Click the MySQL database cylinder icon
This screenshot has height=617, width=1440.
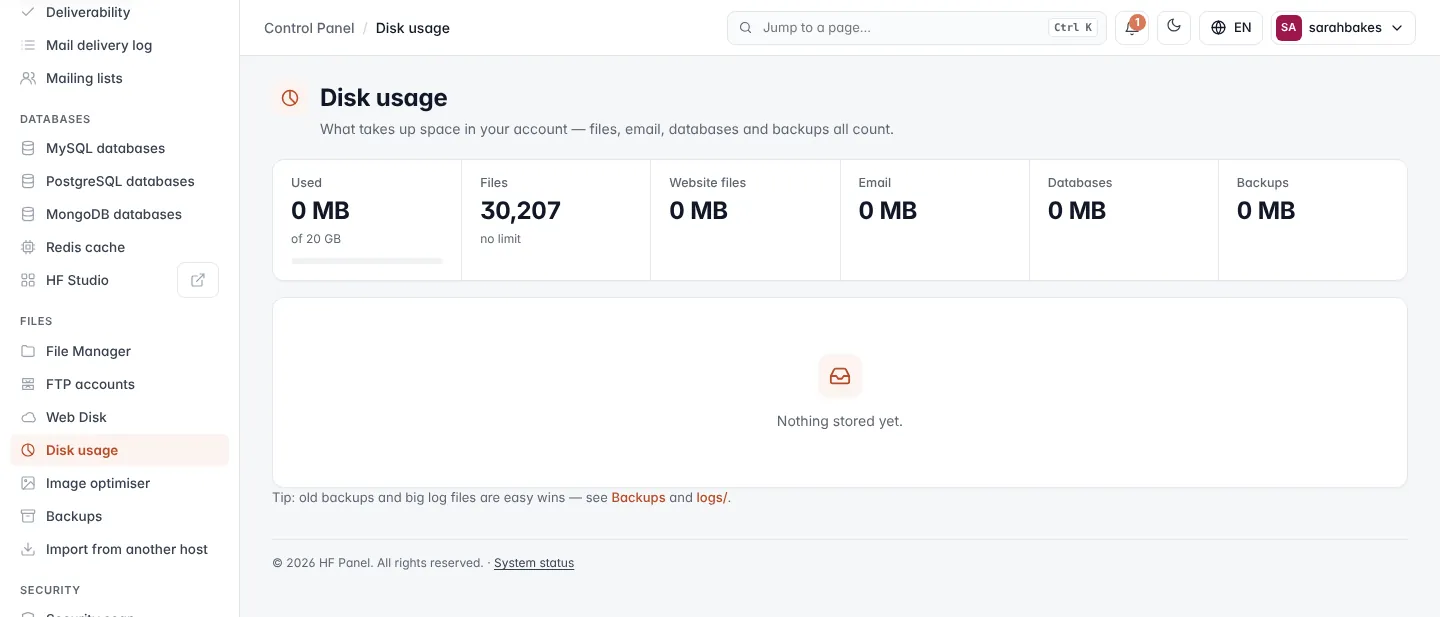[x=28, y=148]
